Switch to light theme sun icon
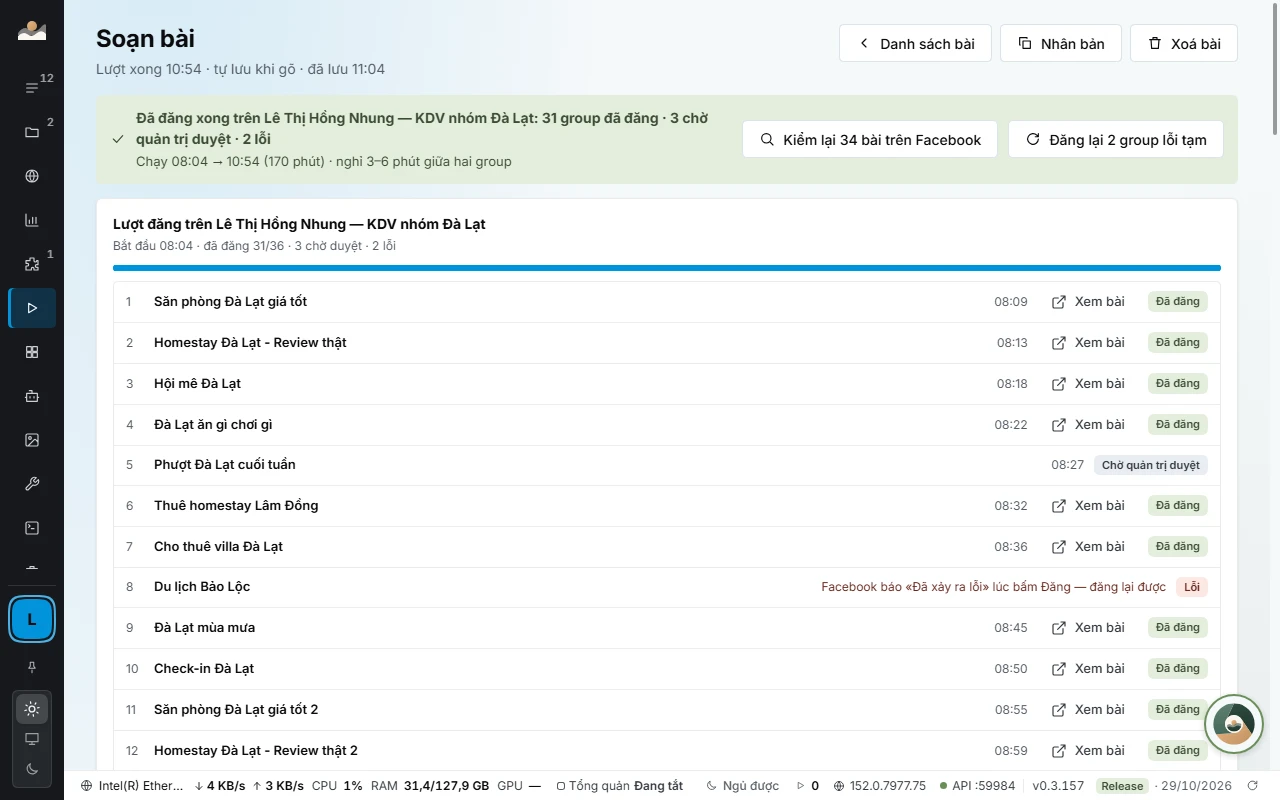The height and width of the screenshot is (800, 1280). (x=32, y=710)
